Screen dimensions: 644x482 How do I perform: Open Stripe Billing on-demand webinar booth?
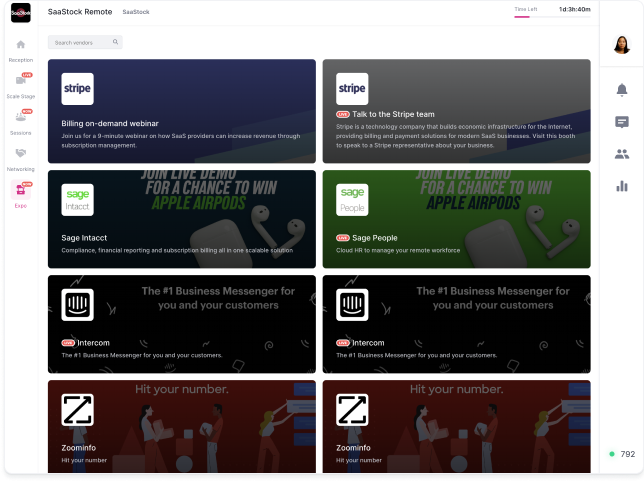[x=181, y=111]
